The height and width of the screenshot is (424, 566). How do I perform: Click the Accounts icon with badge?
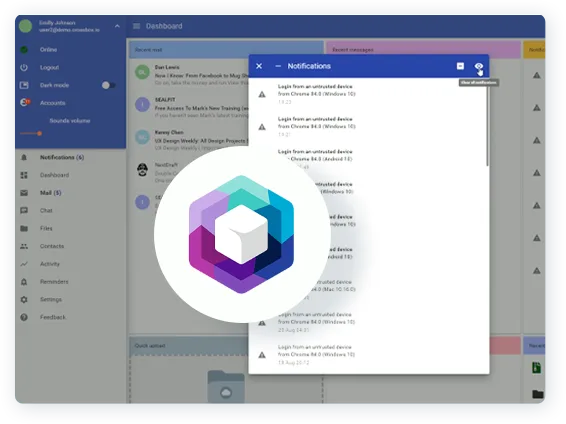tap(25, 102)
